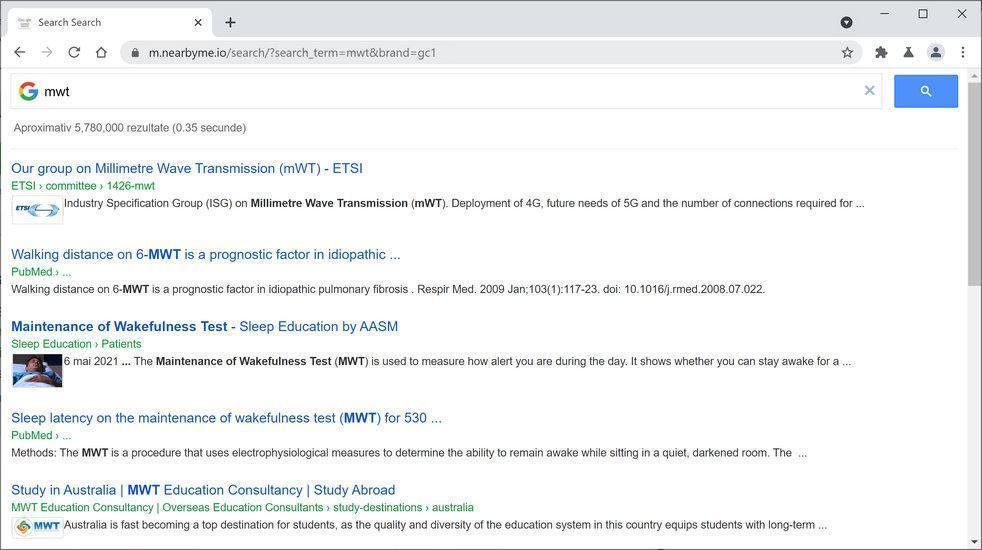The image size is (982, 550).
Task: Open the extensions puzzle icon
Action: coord(881,52)
